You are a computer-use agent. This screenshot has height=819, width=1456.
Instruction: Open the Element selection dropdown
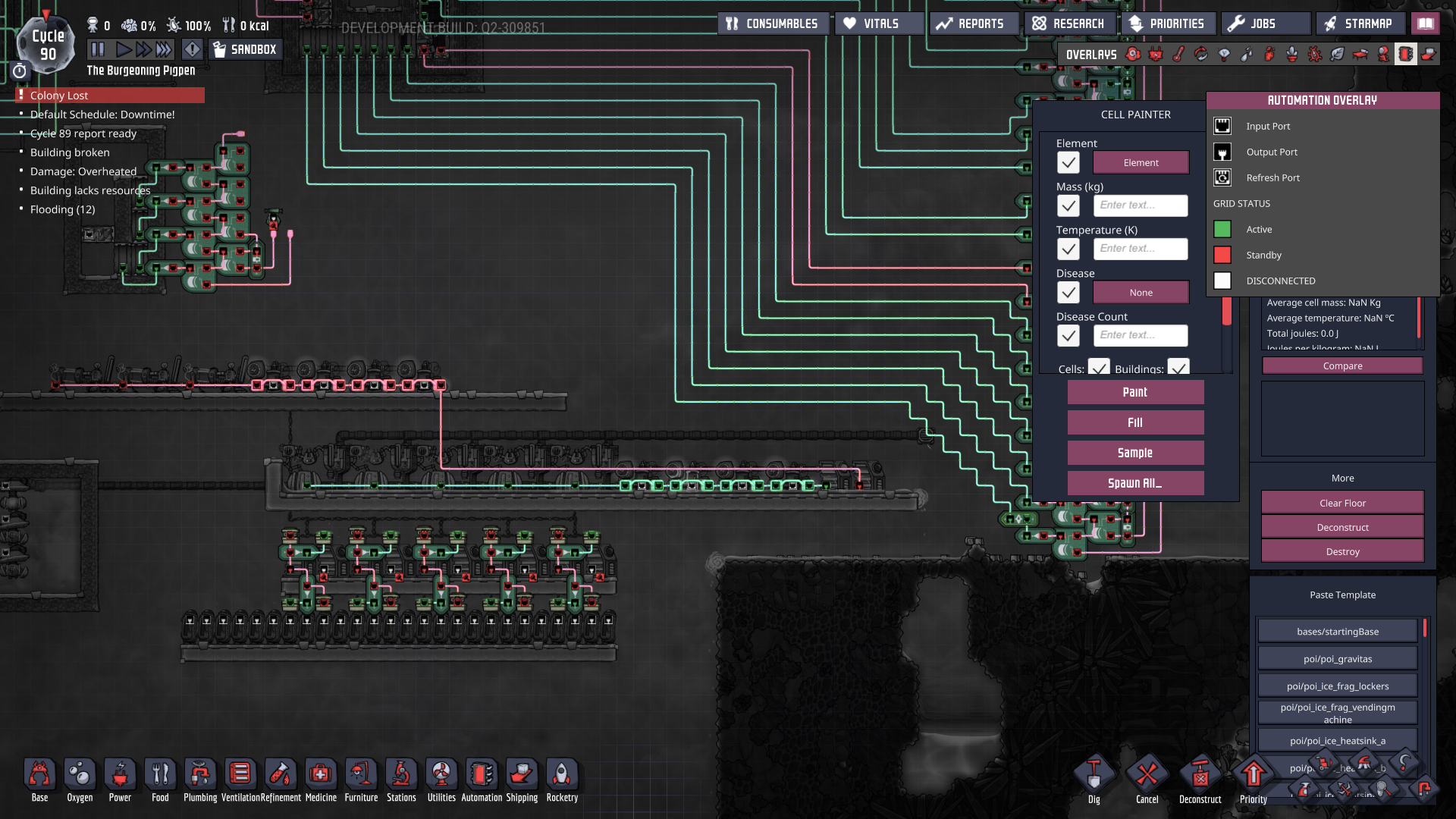1141,162
